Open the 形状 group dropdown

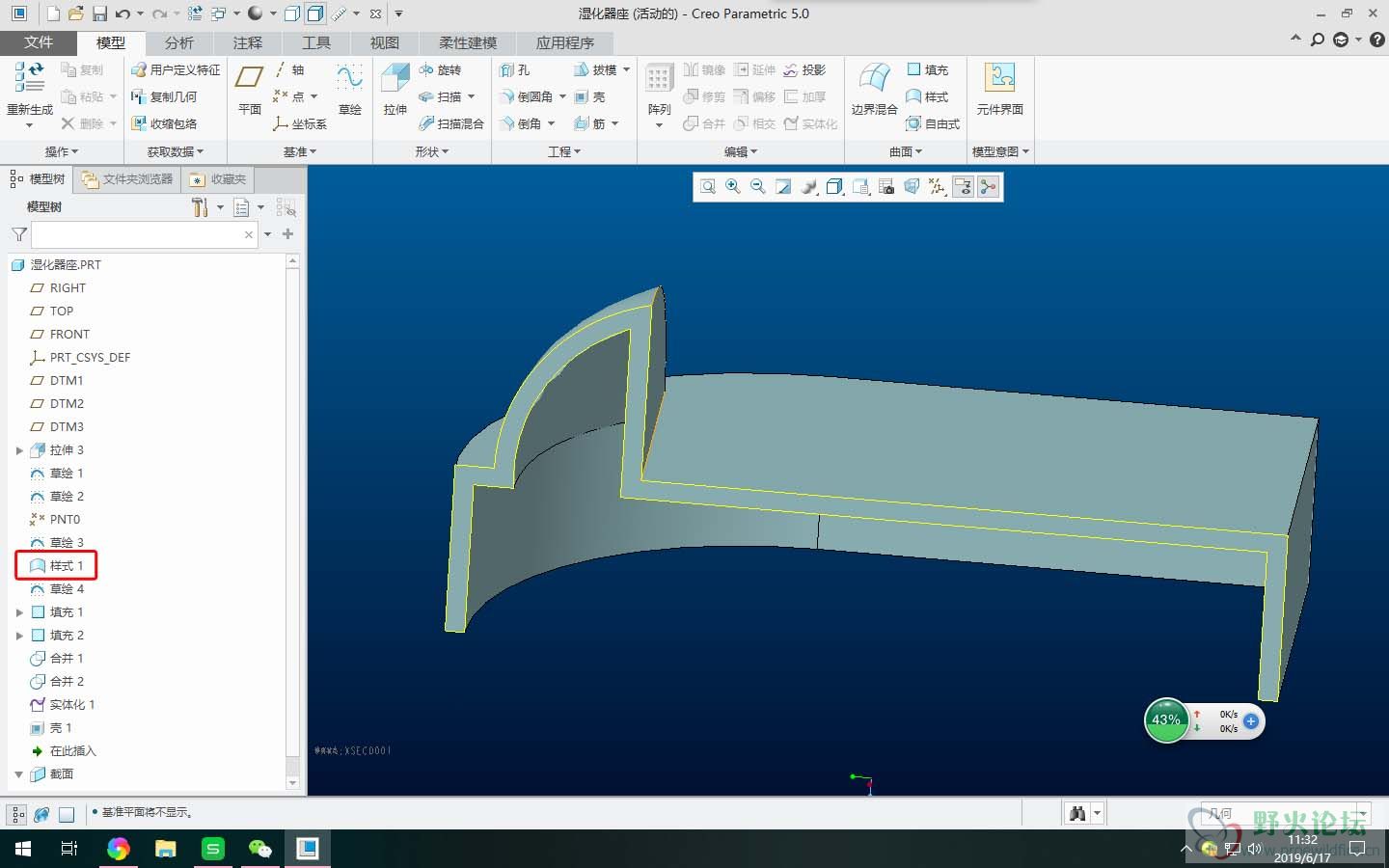pyautogui.click(x=432, y=151)
